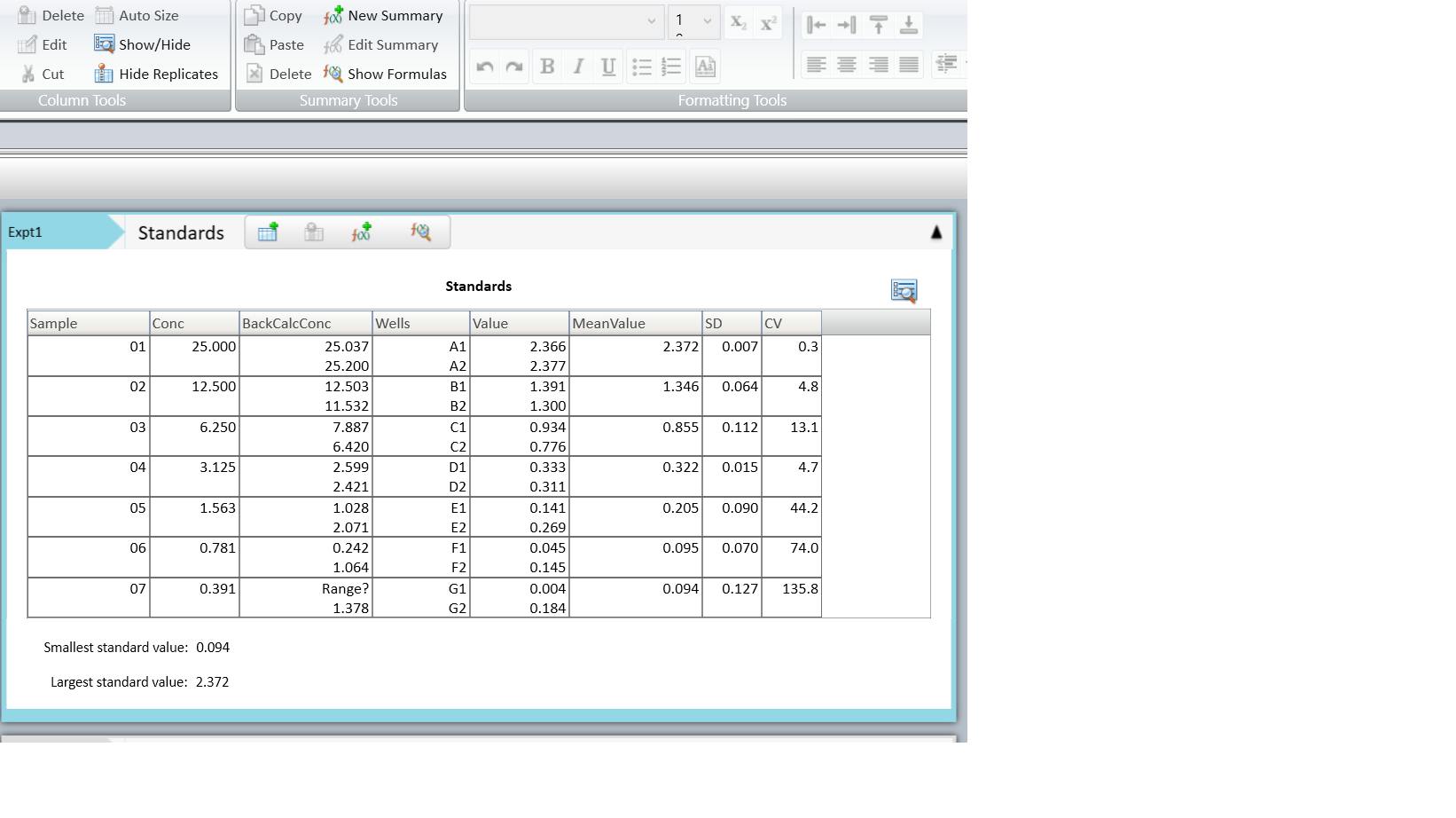This screenshot has width=1456, height=818.
Task: Click the Standards section title
Action: [x=181, y=232]
